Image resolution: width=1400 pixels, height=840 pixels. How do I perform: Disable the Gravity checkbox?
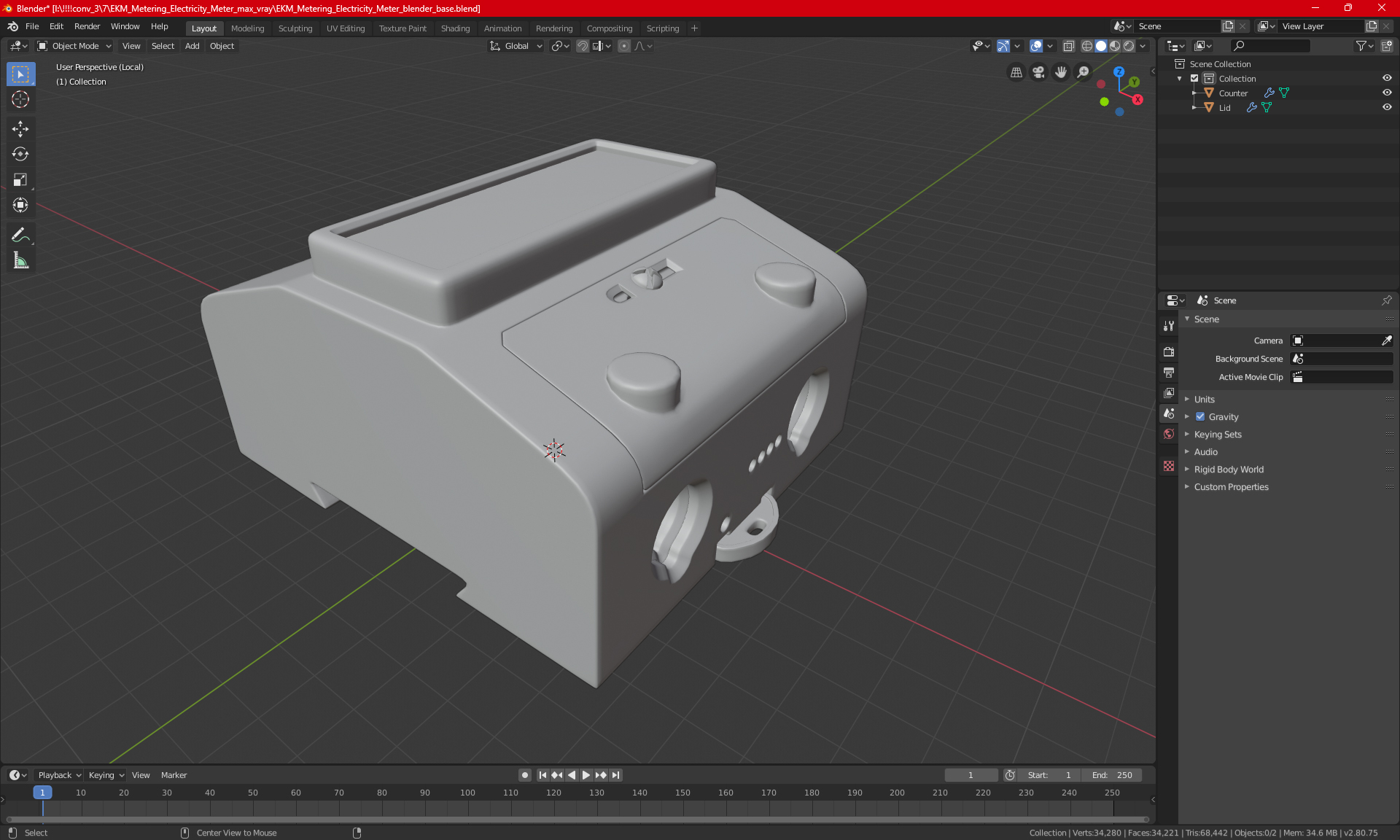coord(1200,417)
